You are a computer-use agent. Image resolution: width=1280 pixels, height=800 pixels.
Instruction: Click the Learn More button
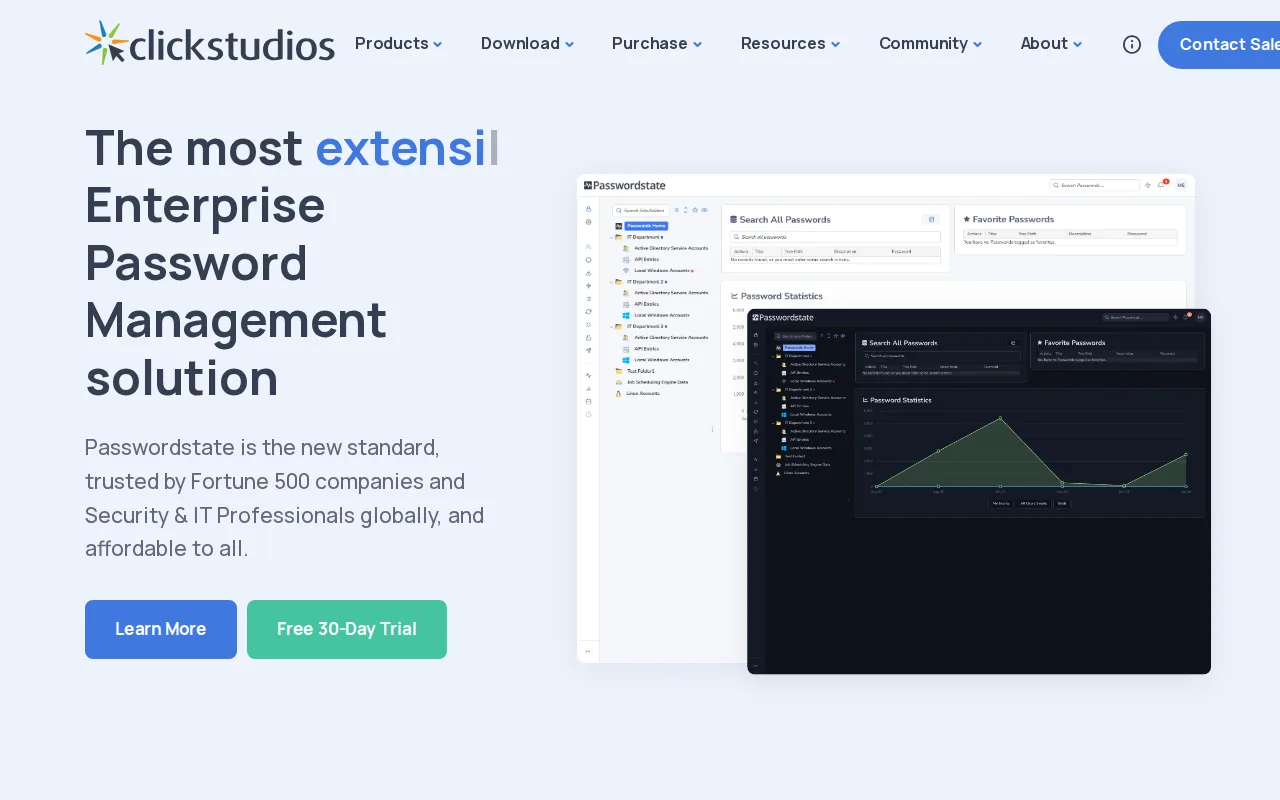click(x=161, y=629)
